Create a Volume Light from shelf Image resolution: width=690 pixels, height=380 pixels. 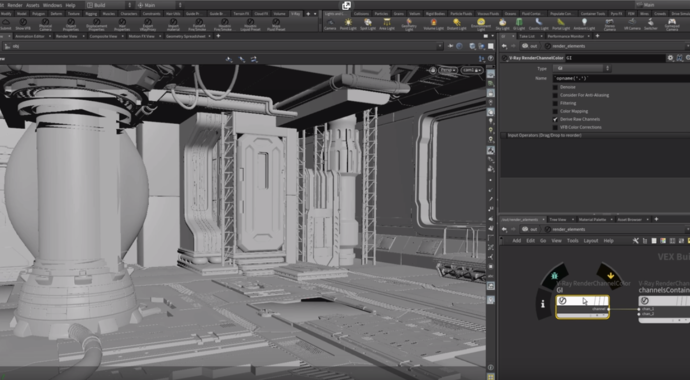click(433, 24)
